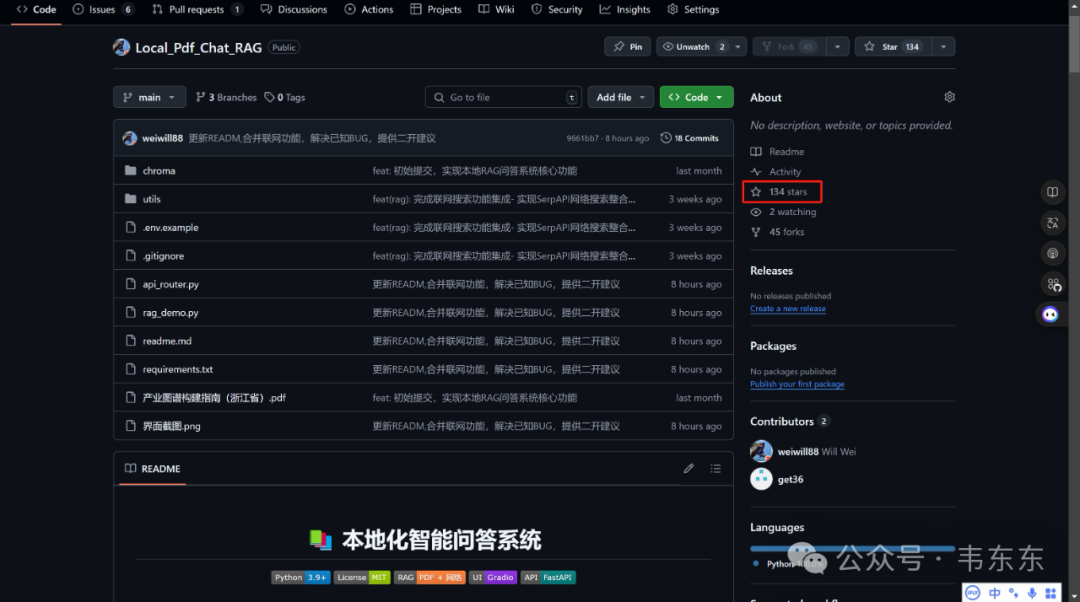The image size is (1080, 602).
Task: View the 2 watching link
Action: [783, 211]
